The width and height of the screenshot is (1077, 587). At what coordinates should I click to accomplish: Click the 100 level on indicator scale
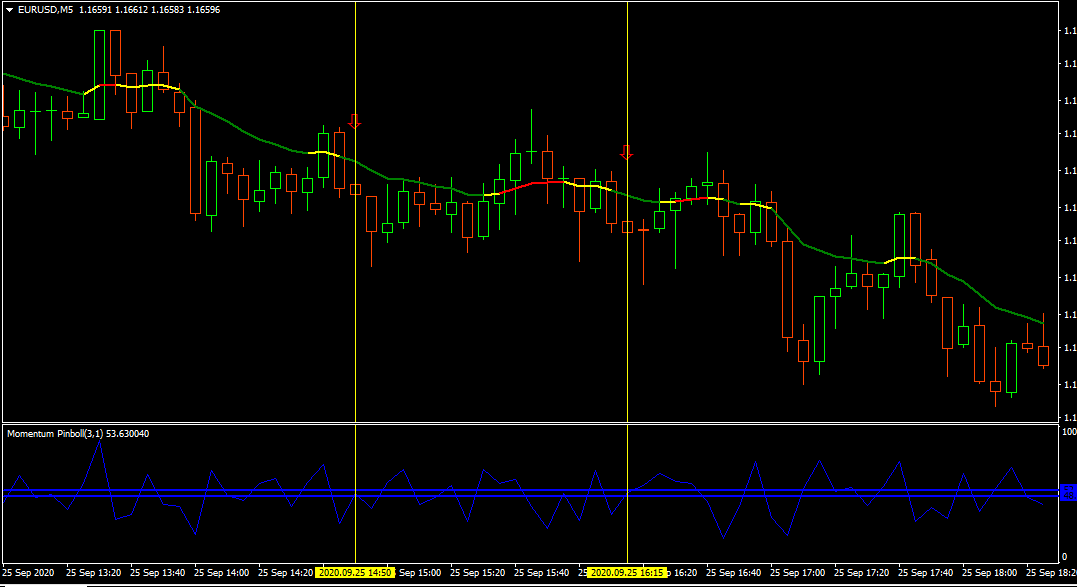coord(1069,432)
